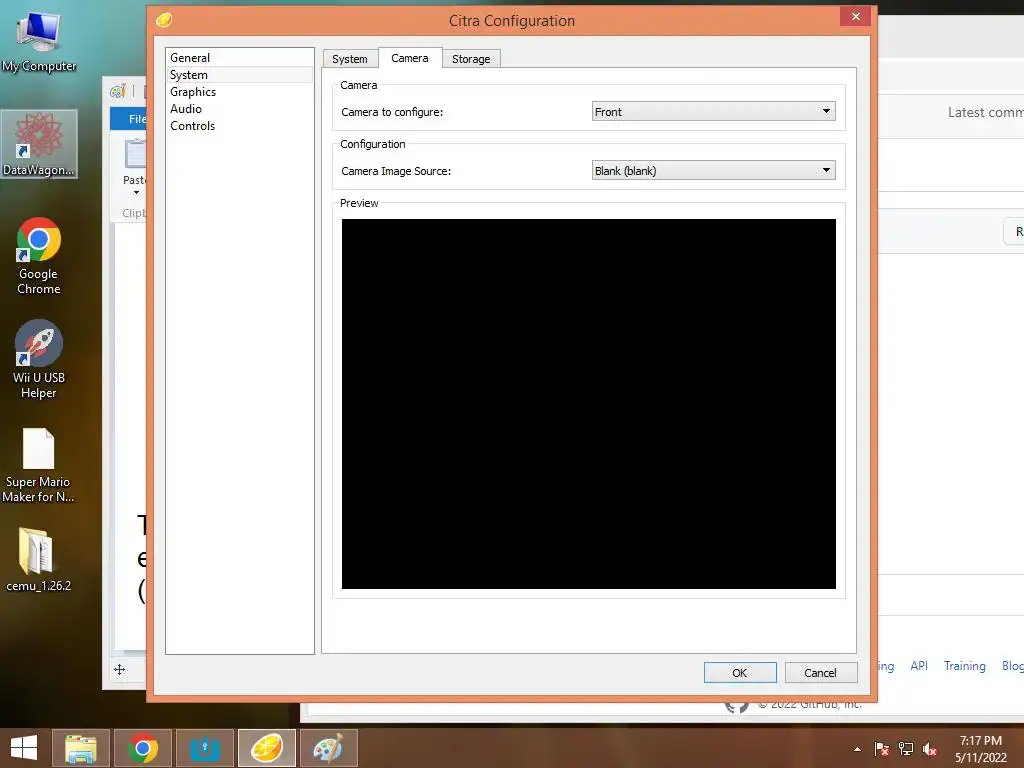Open File Explorer from the taskbar

[x=81, y=748]
